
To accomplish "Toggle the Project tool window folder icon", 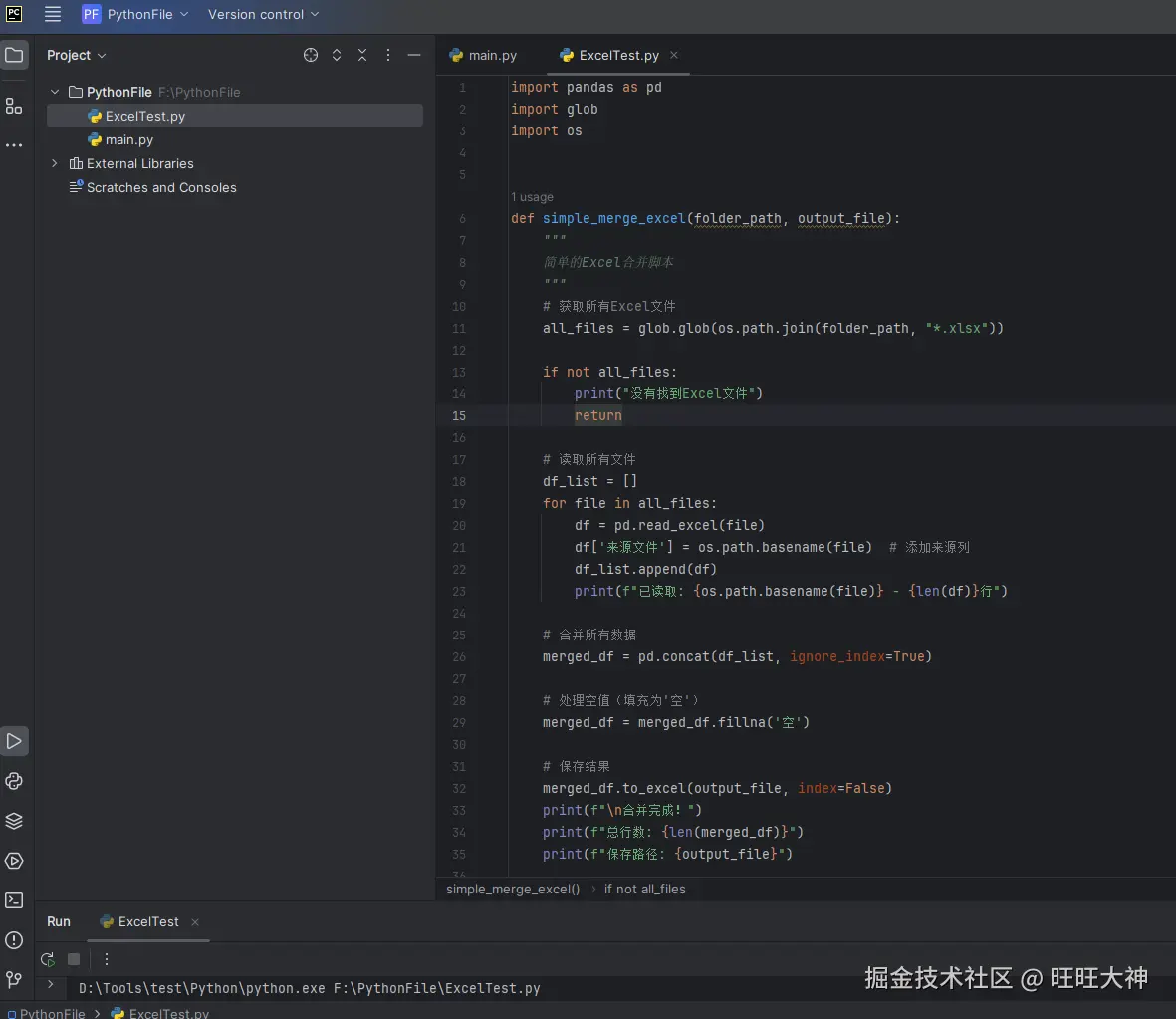I will pos(14,56).
